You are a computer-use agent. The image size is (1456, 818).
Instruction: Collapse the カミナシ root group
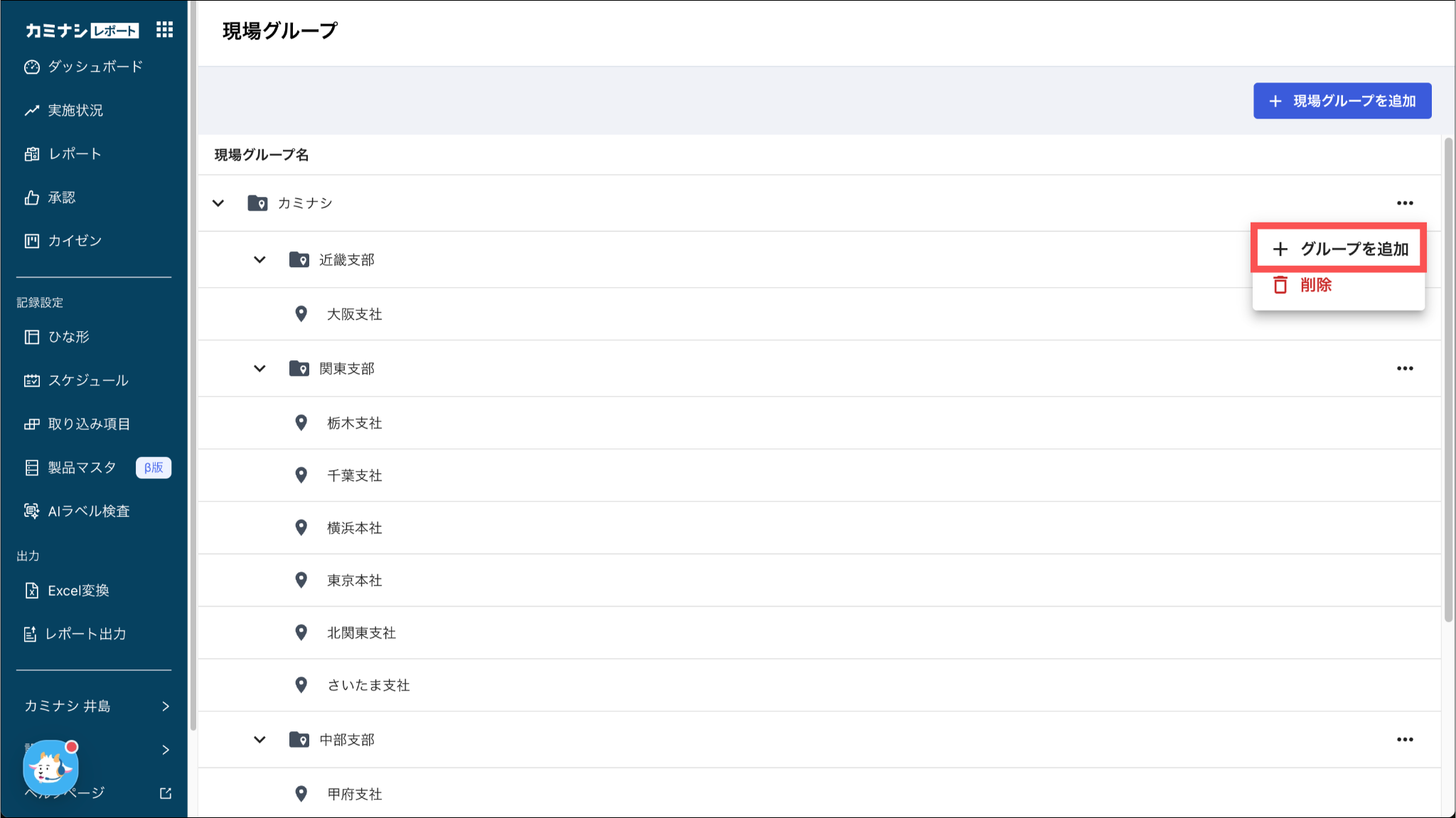(x=218, y=203)
